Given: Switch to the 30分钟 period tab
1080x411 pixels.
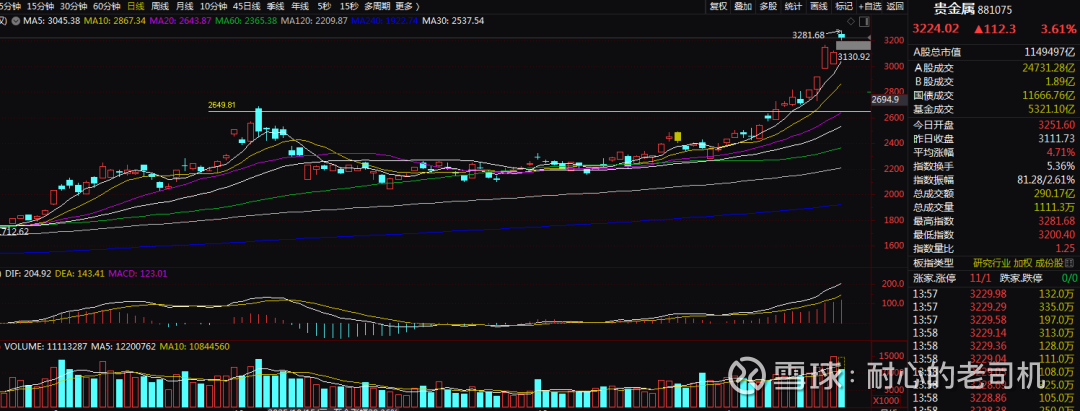Looking at the screenshot, I should (72, 6).
